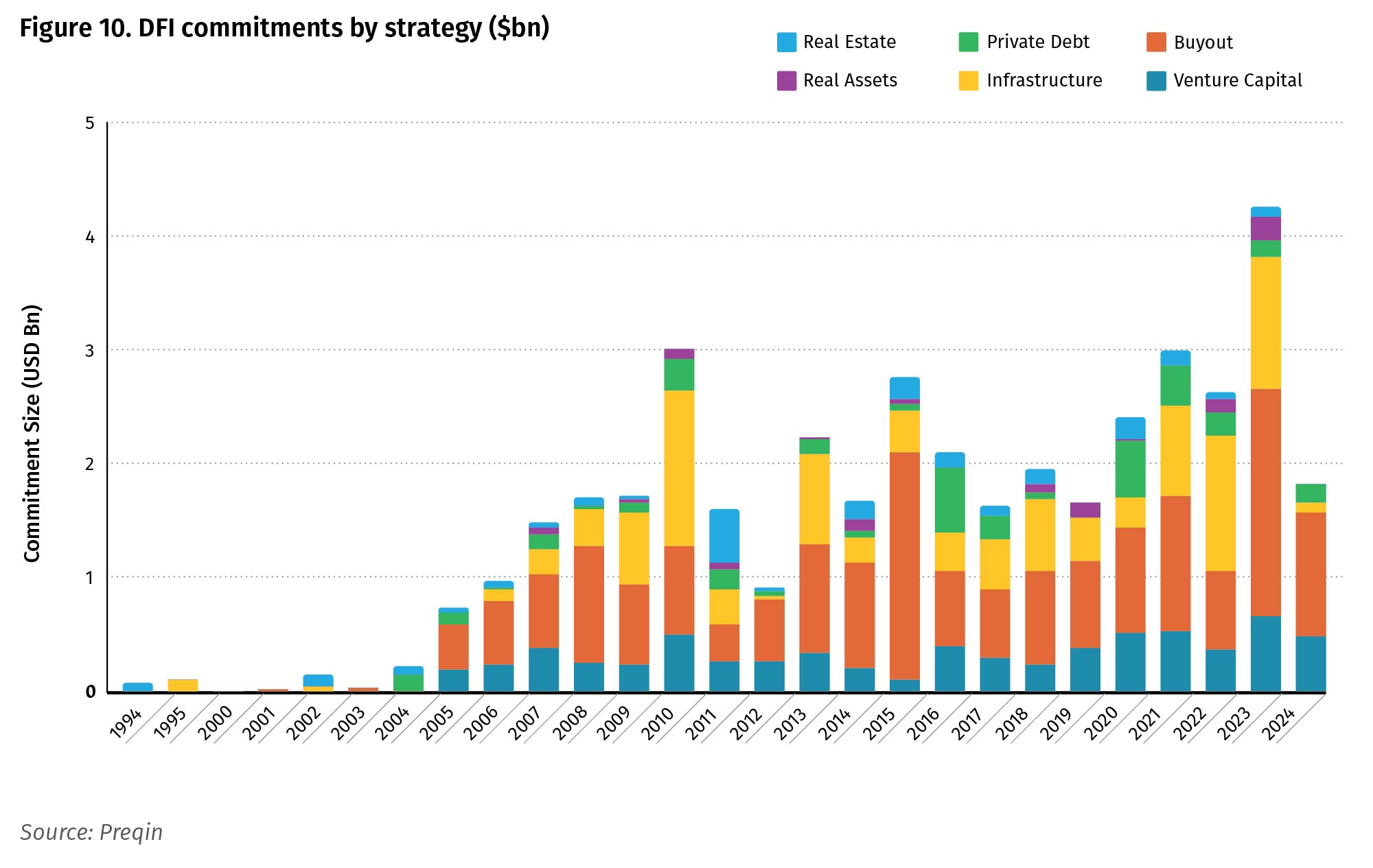Screen dimensions: 1373x868
Task: Click the Real Estate legend color swatch
Action: coord(786,42)
